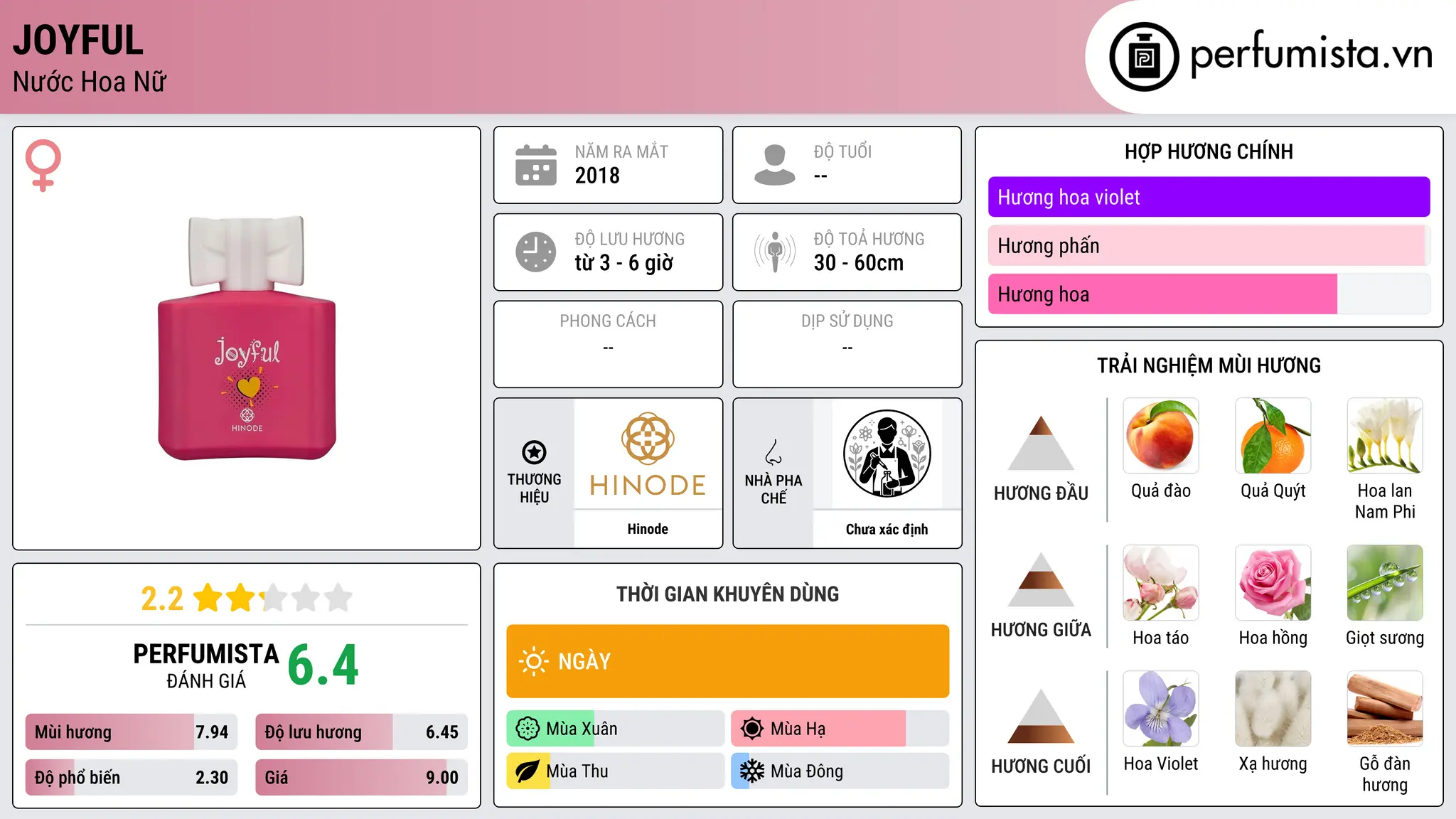Click the sillage icon beside Độ toả hương

[x=775, y=252]
